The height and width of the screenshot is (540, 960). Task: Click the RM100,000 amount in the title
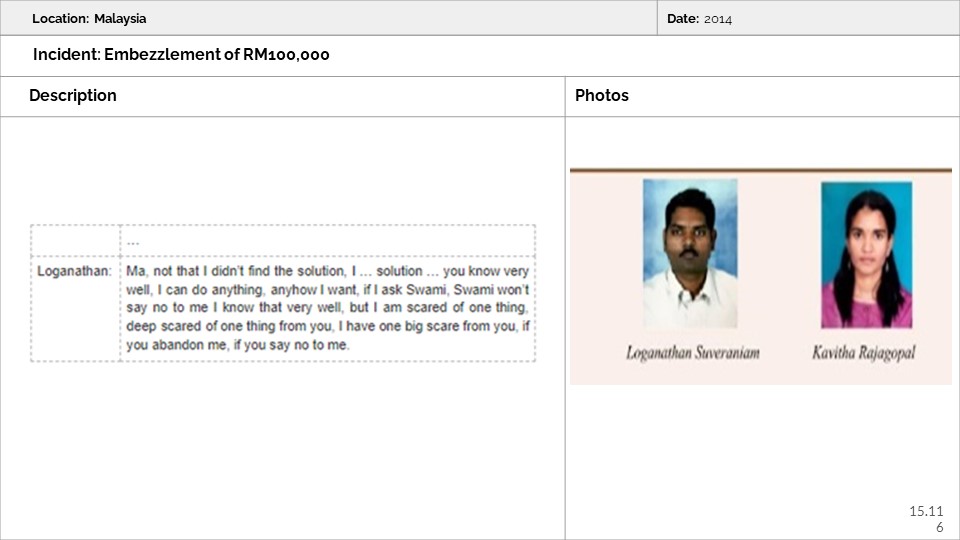pyautogui.click(x=286, y=55)
